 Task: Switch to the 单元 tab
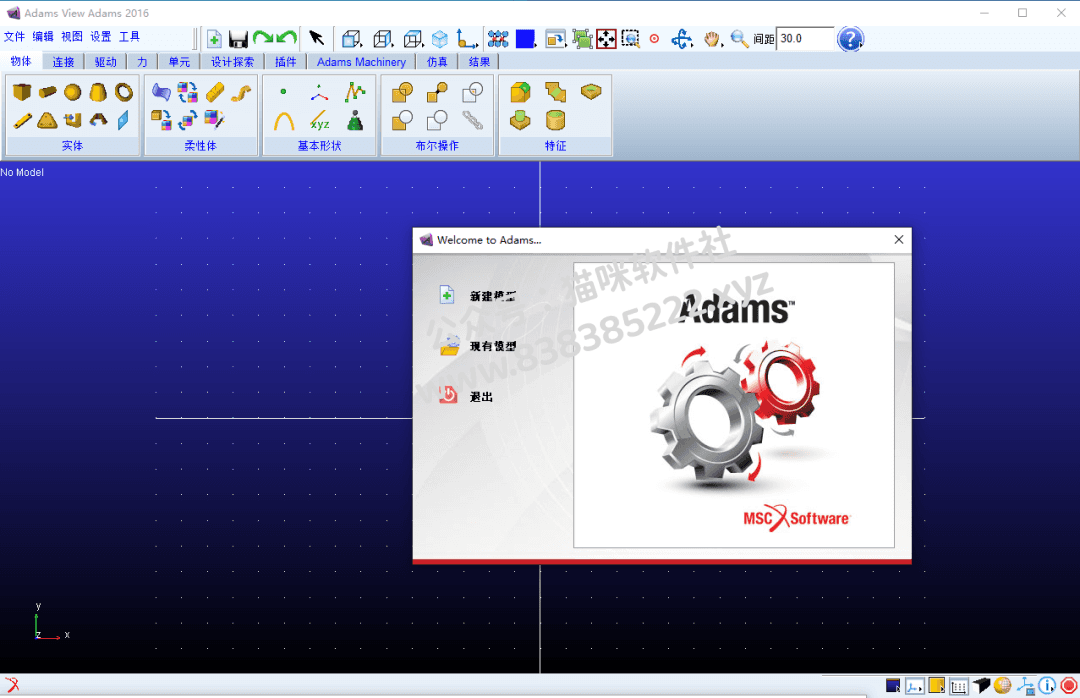click(x=179, y=62)
